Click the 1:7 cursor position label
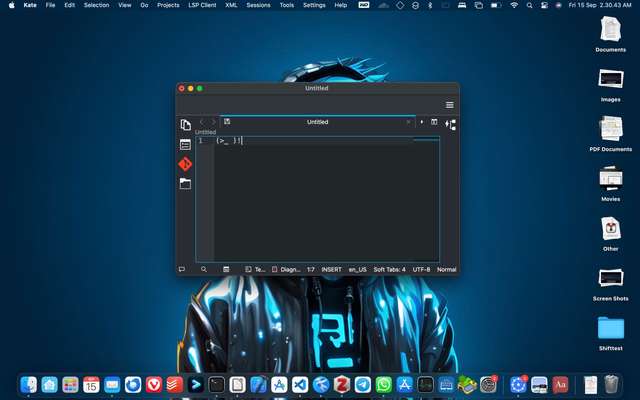This screenshot has height=400, width=640. (311, 269)
